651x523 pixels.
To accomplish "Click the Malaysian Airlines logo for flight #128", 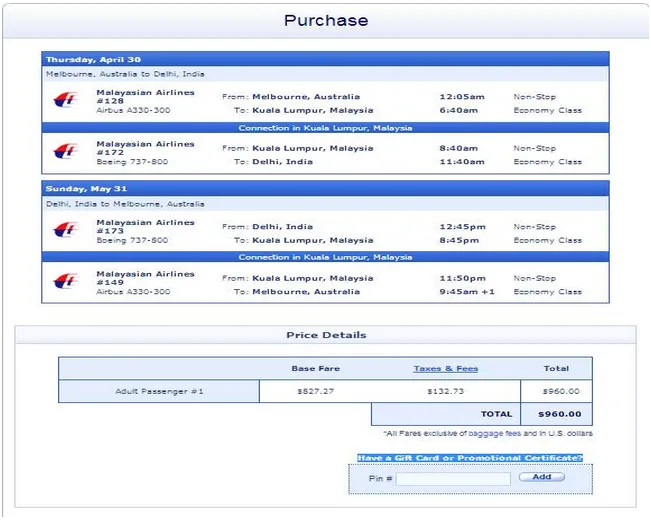I will tap(64, 101).
